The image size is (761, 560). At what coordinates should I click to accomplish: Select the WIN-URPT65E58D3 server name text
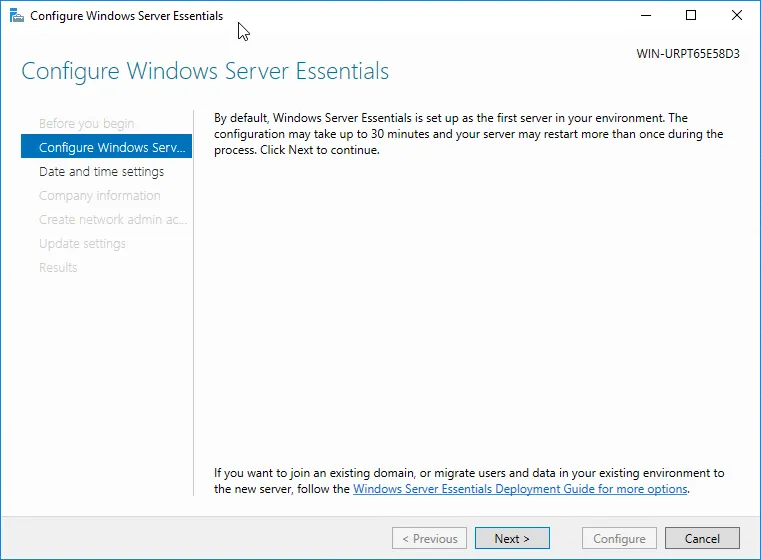pyautogui.click(x=688, y=53)
